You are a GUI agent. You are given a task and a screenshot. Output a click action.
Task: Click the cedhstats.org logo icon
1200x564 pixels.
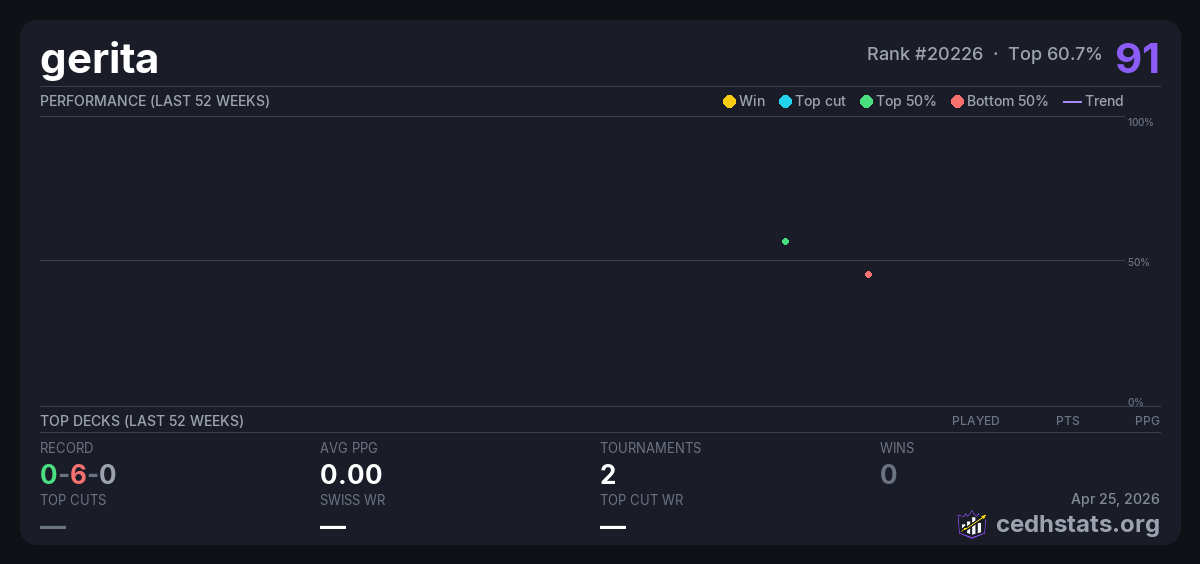click(972, 524)
